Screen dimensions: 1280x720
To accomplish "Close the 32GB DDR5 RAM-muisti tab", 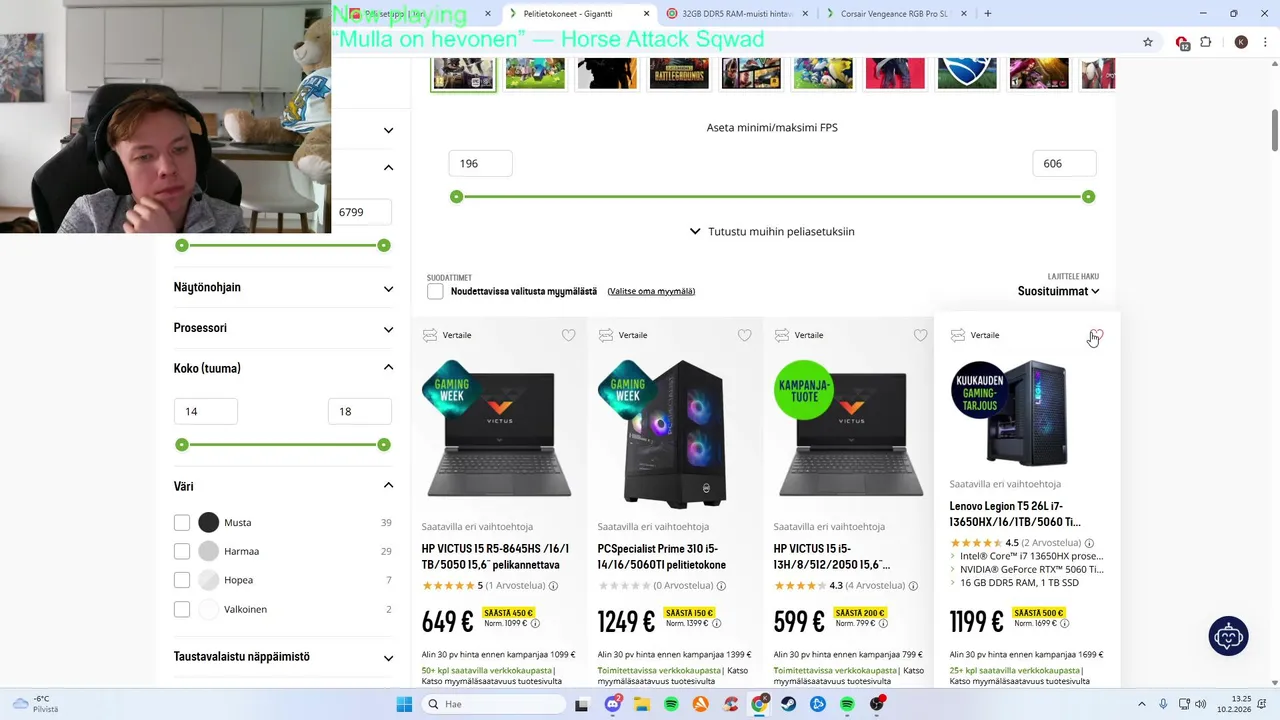I will (806, 14).
